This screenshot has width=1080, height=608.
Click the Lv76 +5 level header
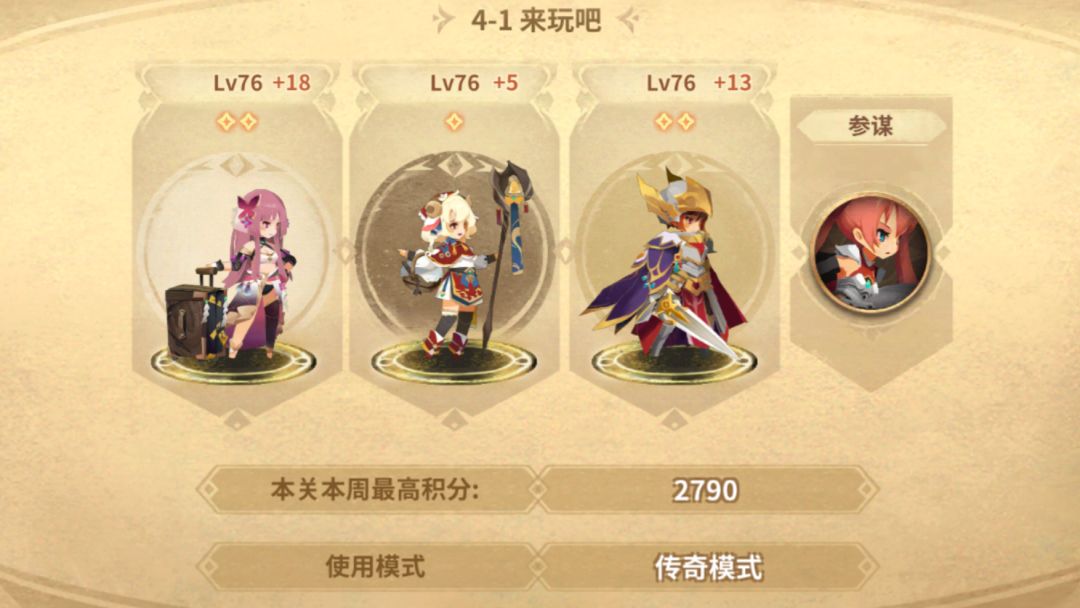click(x=474, y=83)
